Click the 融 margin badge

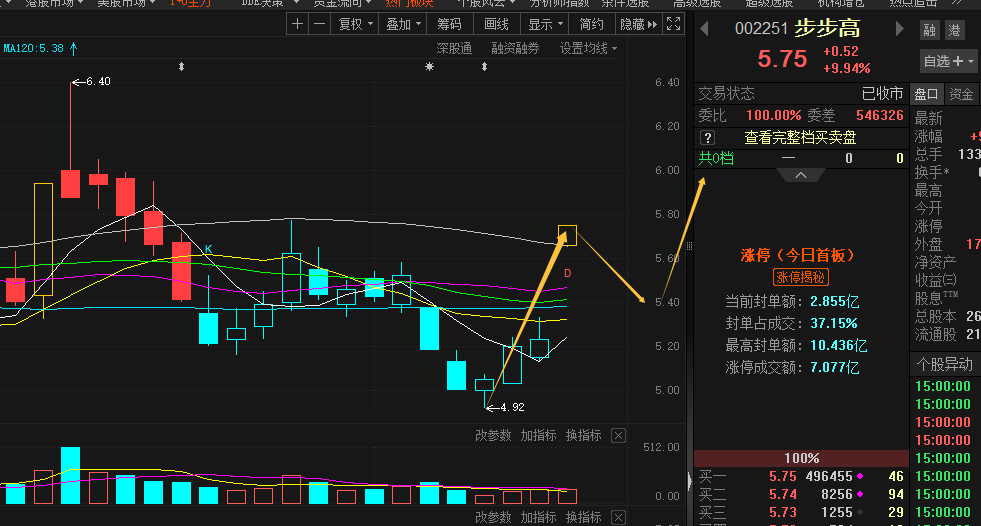click(930, 30)
